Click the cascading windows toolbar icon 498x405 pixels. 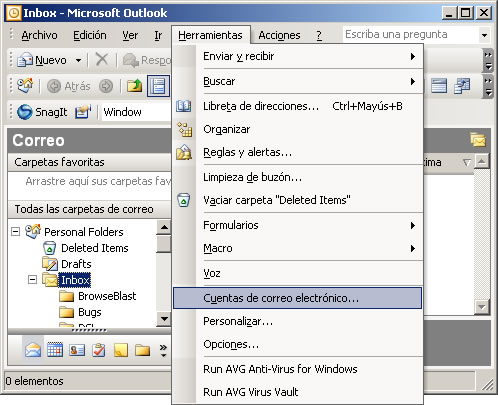pos(462,86)
